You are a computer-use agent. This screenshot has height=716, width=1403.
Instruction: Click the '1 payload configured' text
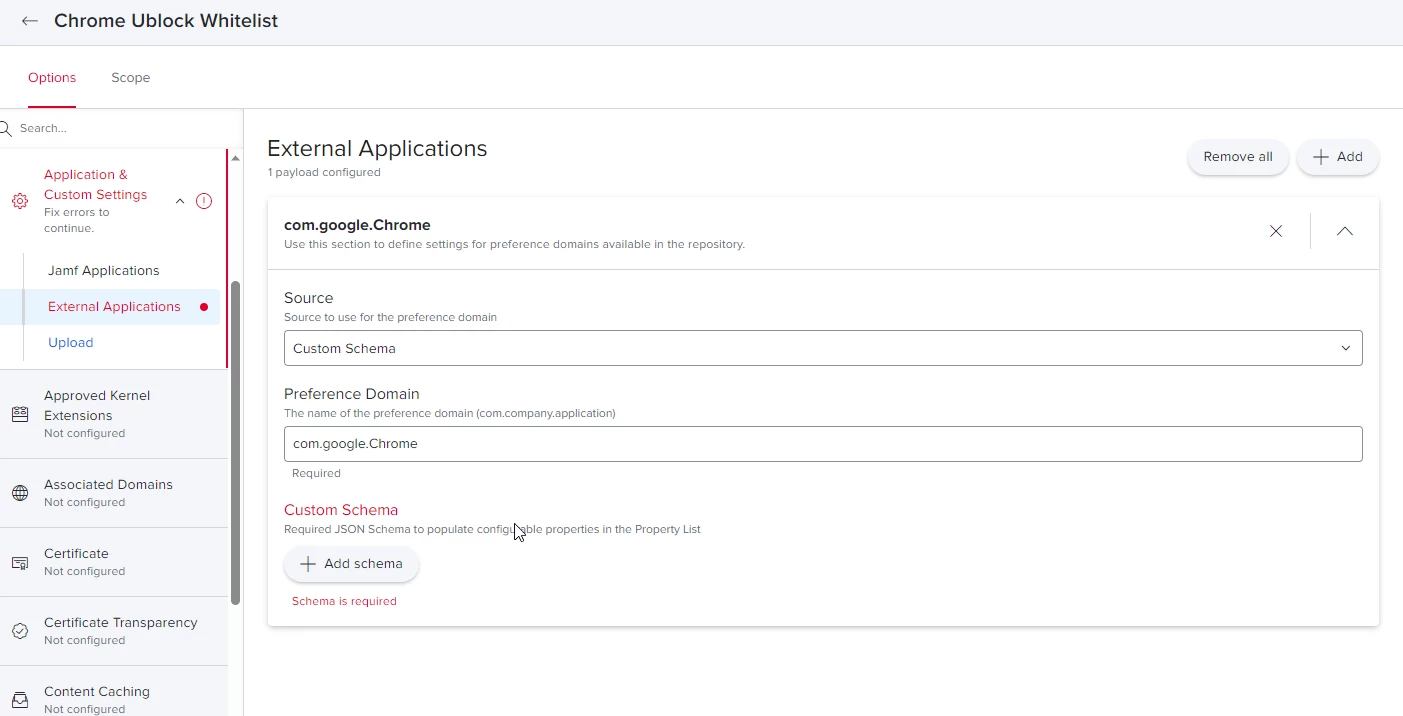click(x=324, y=172)
